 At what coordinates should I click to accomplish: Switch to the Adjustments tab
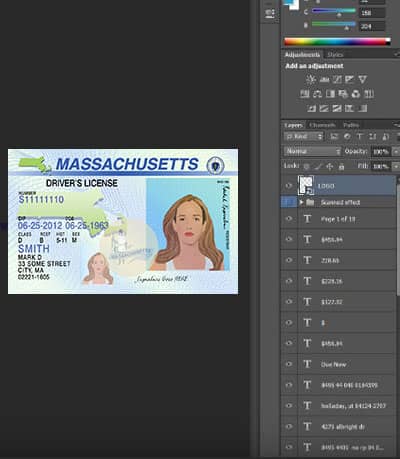coord(302,55)
